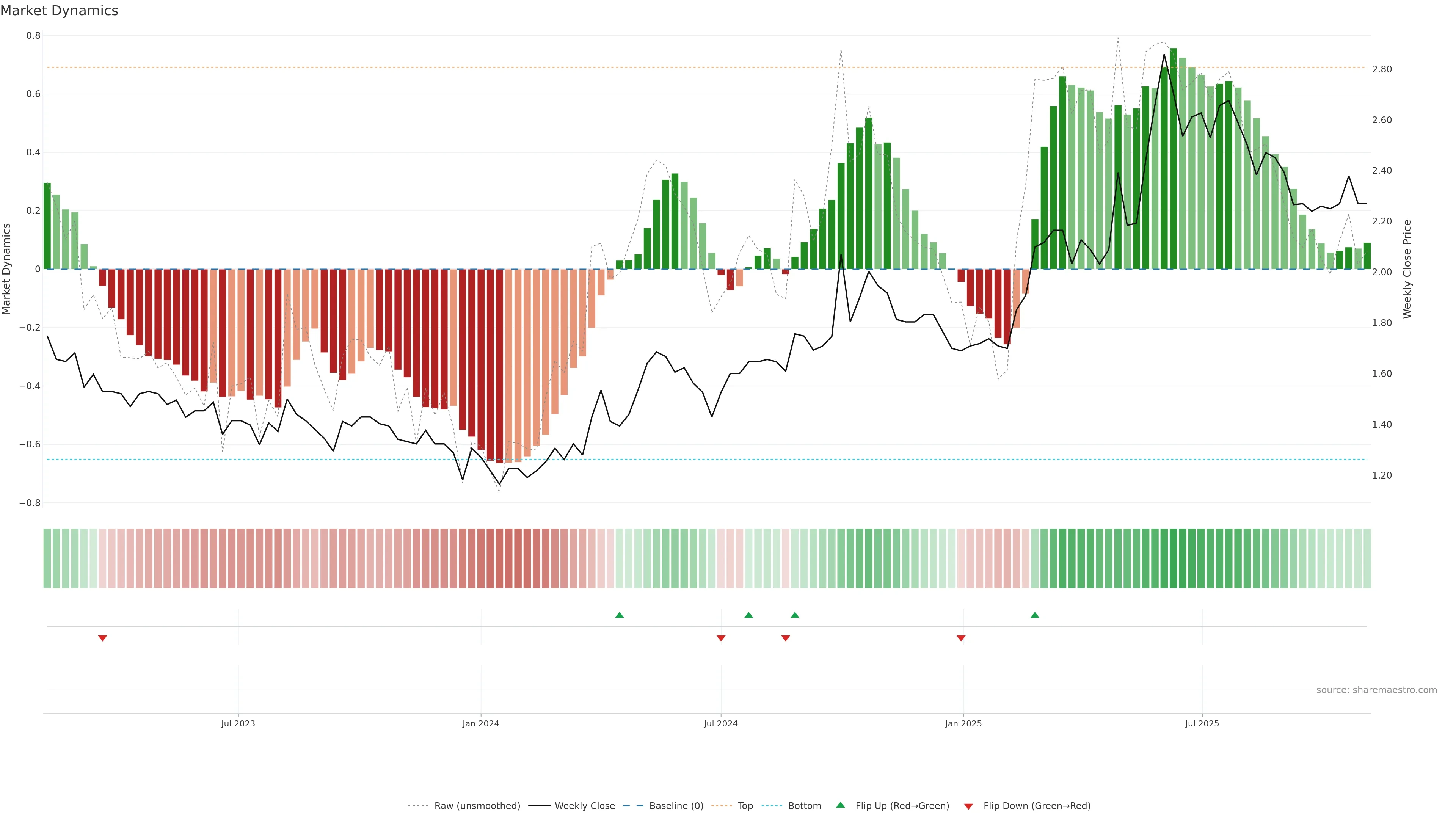Toggle the Weekly Close legend entry
The width and height of the screenshot is (1456, 819).
pyautogui.click(x=584, y=805)
